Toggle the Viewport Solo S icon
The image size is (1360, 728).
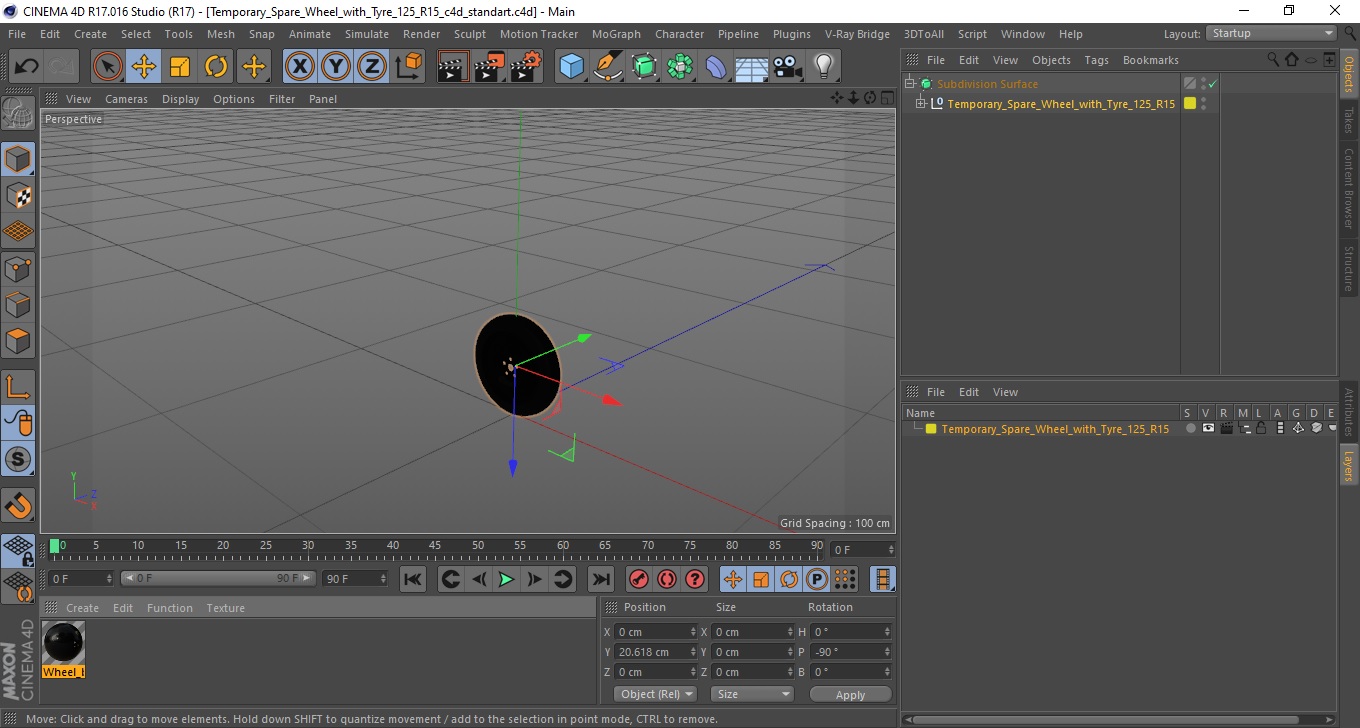coord(18,460)
